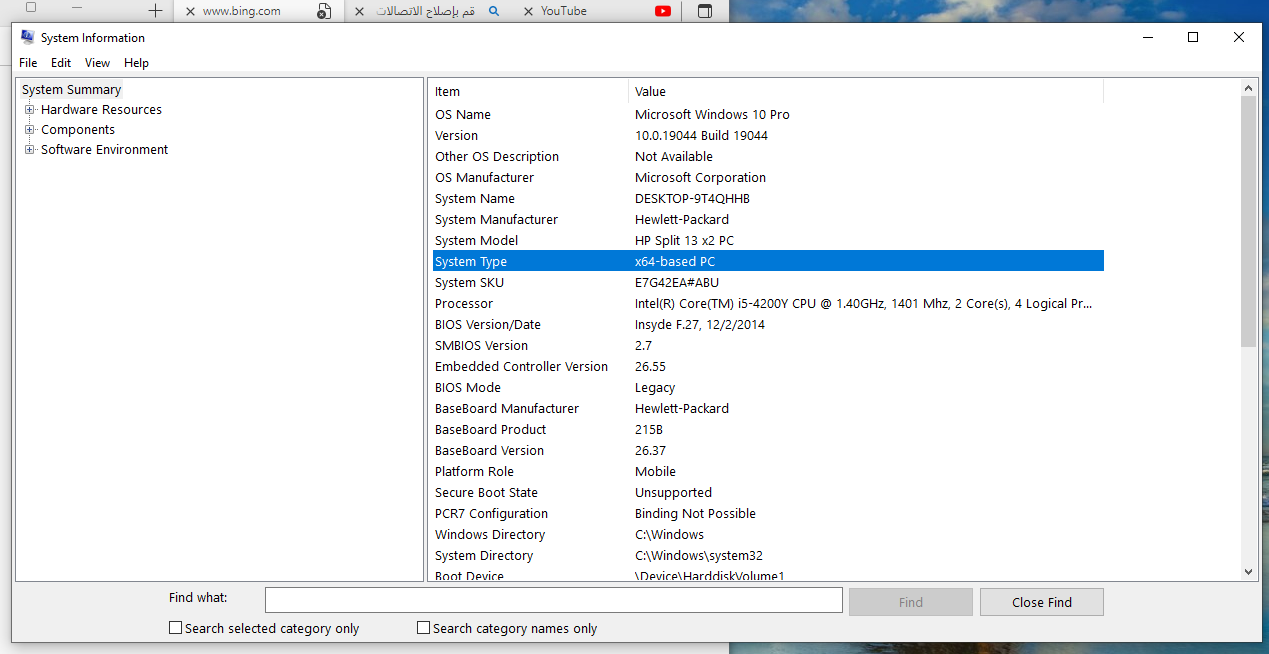Click the 'Microsoft Corporation' value
This screenshot has height=654, width=1269.
coord(700,178)
